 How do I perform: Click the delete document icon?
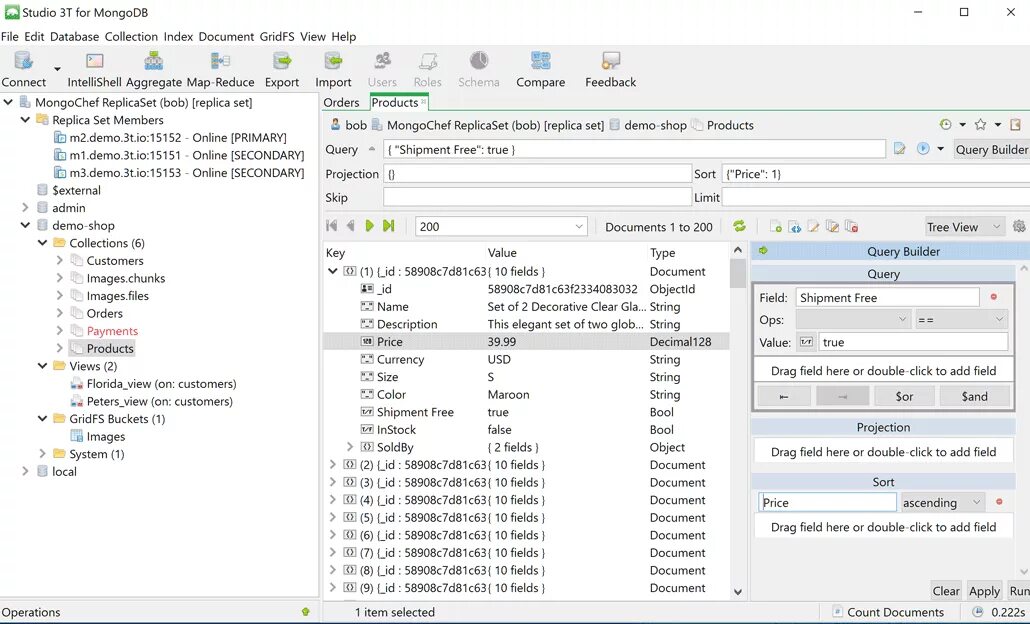pos(851,227)
